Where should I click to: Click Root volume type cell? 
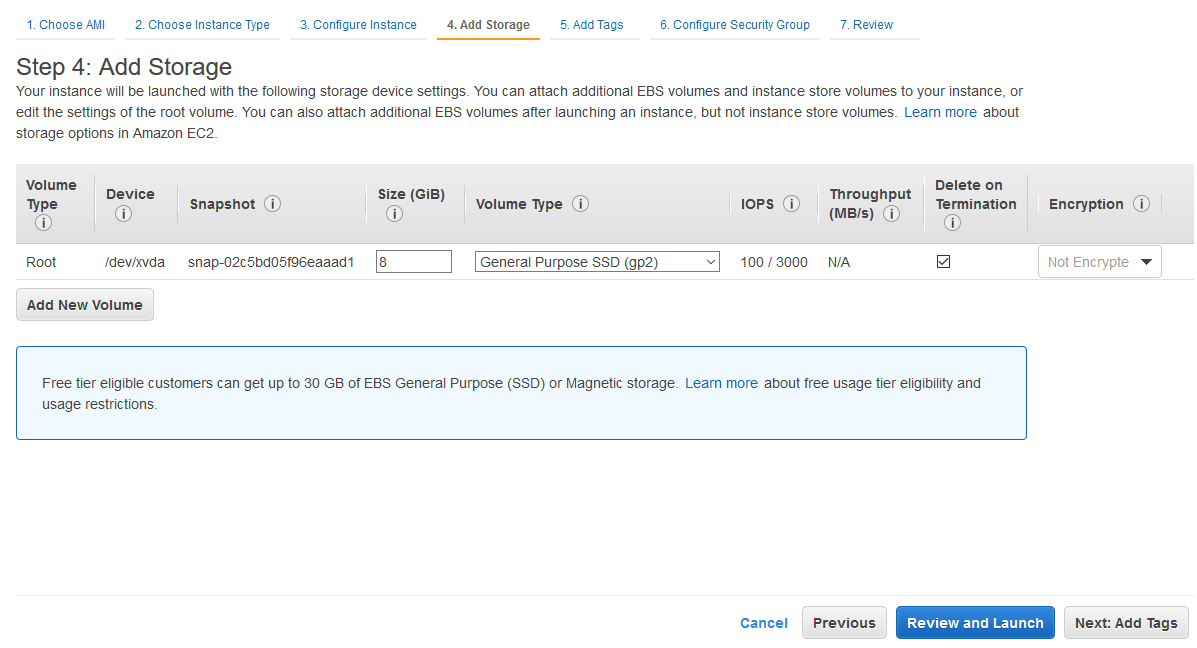[41, 262]
